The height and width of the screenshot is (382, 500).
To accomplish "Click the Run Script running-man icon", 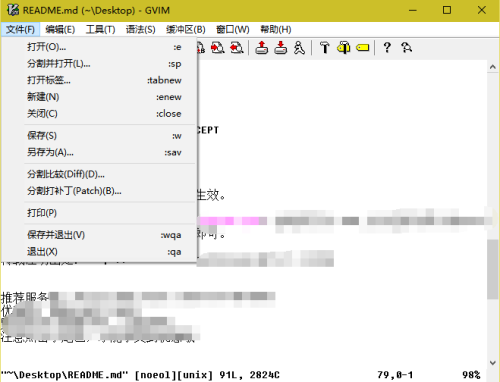I will pos(299,48).
